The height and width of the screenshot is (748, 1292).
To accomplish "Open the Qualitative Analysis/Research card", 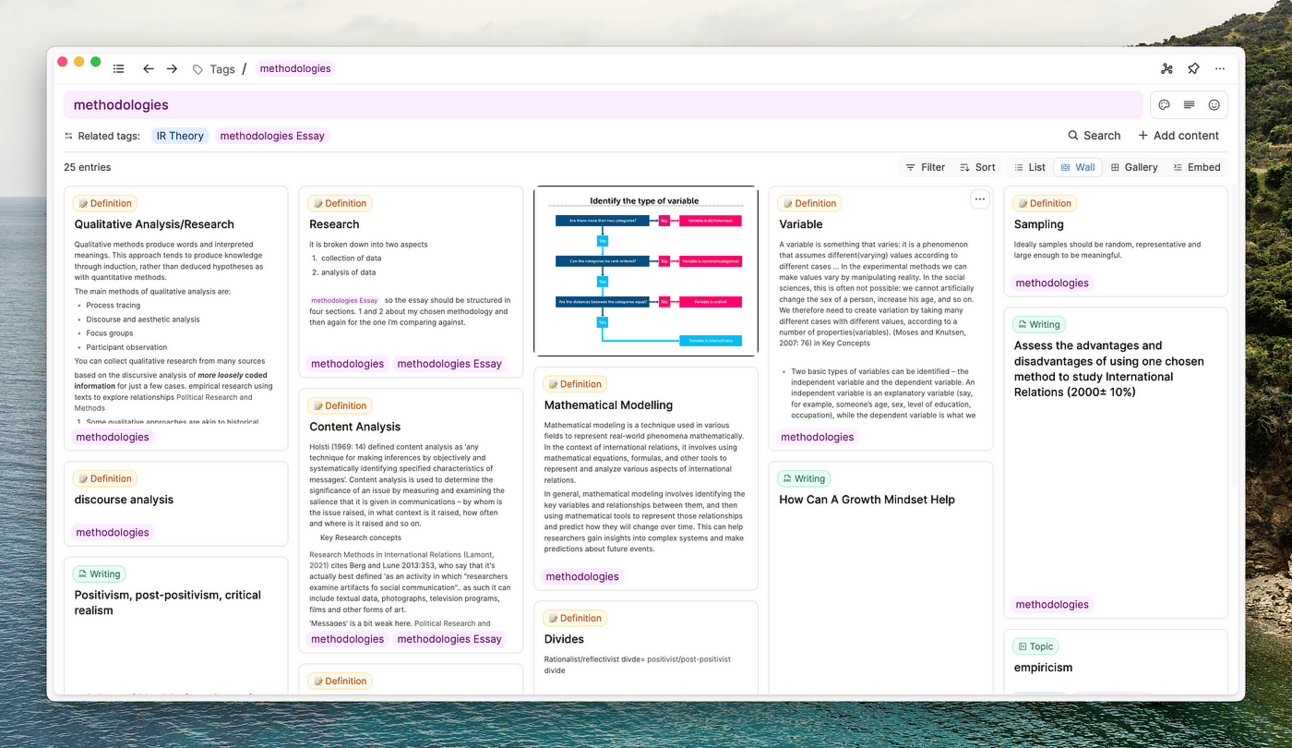I will tap(176, 318).
